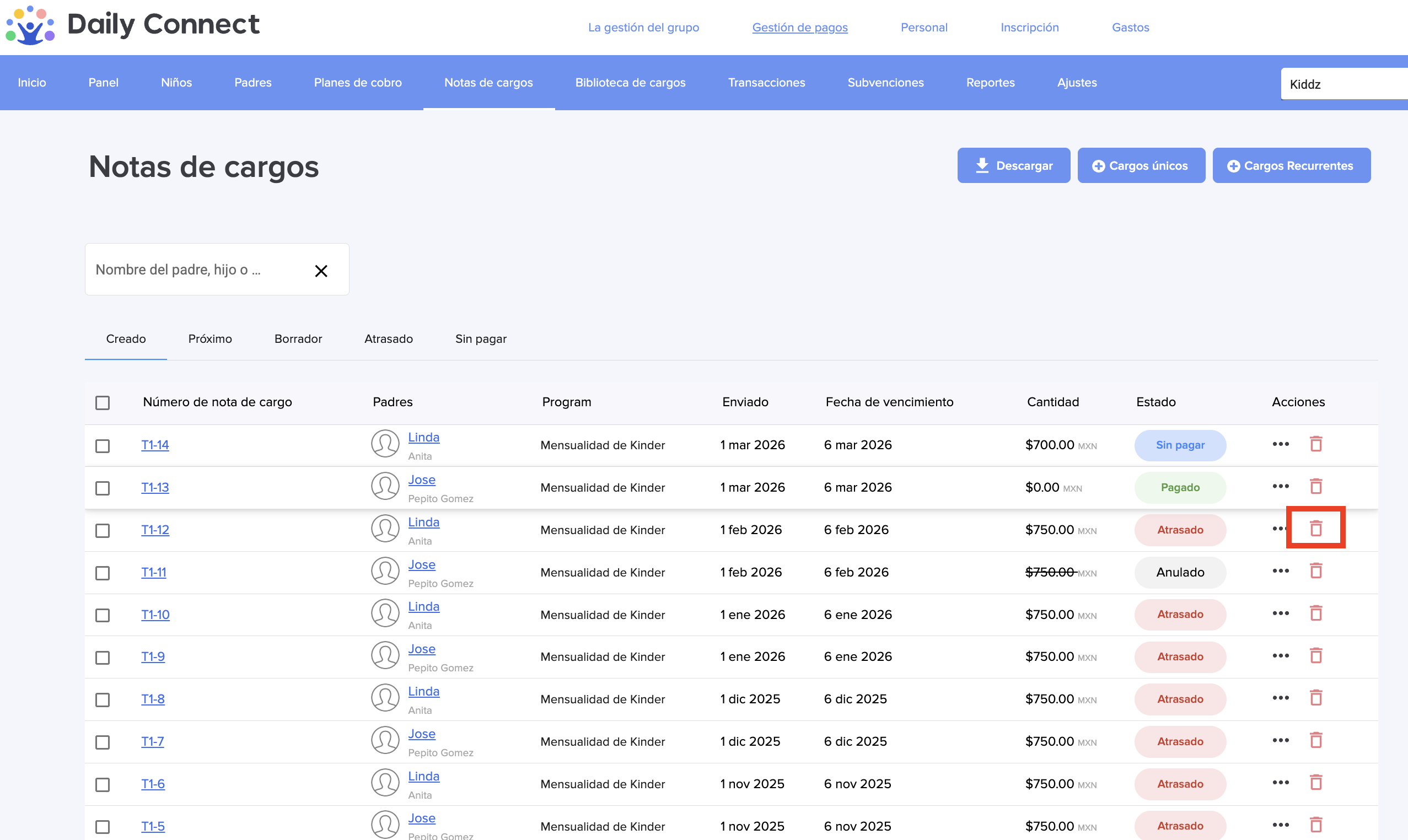Click the Descargar button

tap(1013, 165)
